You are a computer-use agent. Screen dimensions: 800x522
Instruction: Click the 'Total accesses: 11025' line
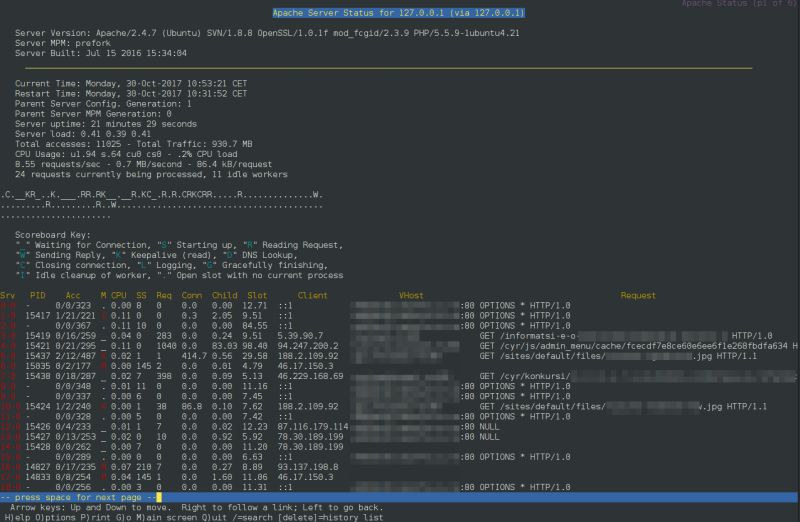coord(134,144)
